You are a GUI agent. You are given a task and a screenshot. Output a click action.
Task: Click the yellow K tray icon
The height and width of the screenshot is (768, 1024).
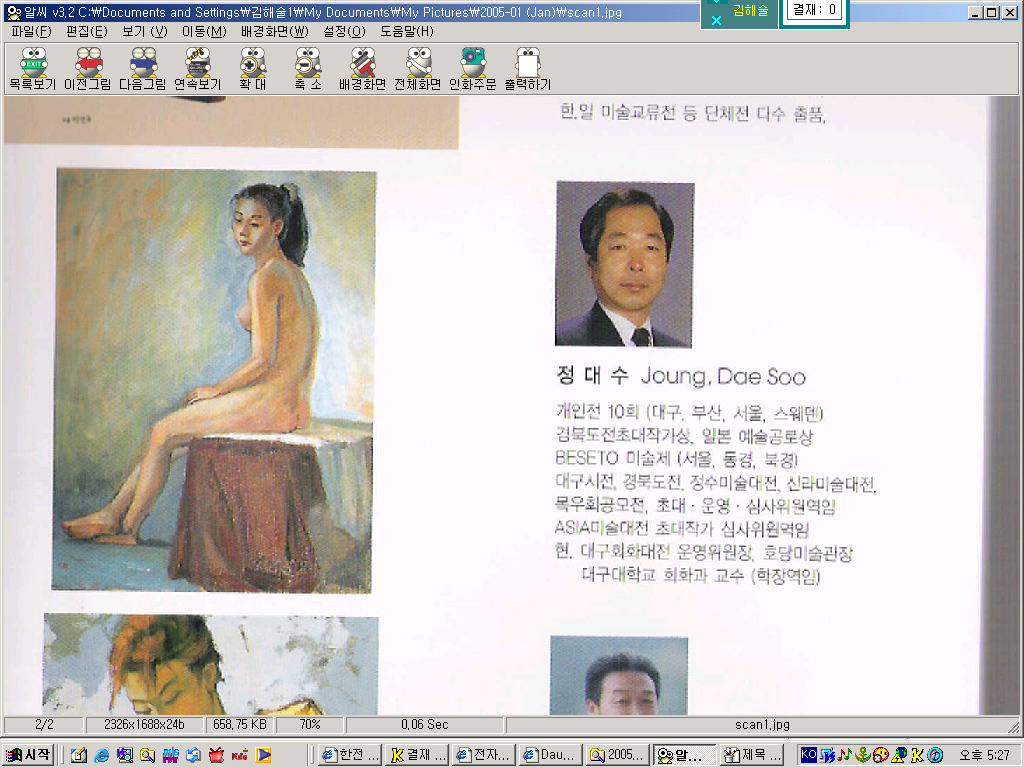click(918, 755)
